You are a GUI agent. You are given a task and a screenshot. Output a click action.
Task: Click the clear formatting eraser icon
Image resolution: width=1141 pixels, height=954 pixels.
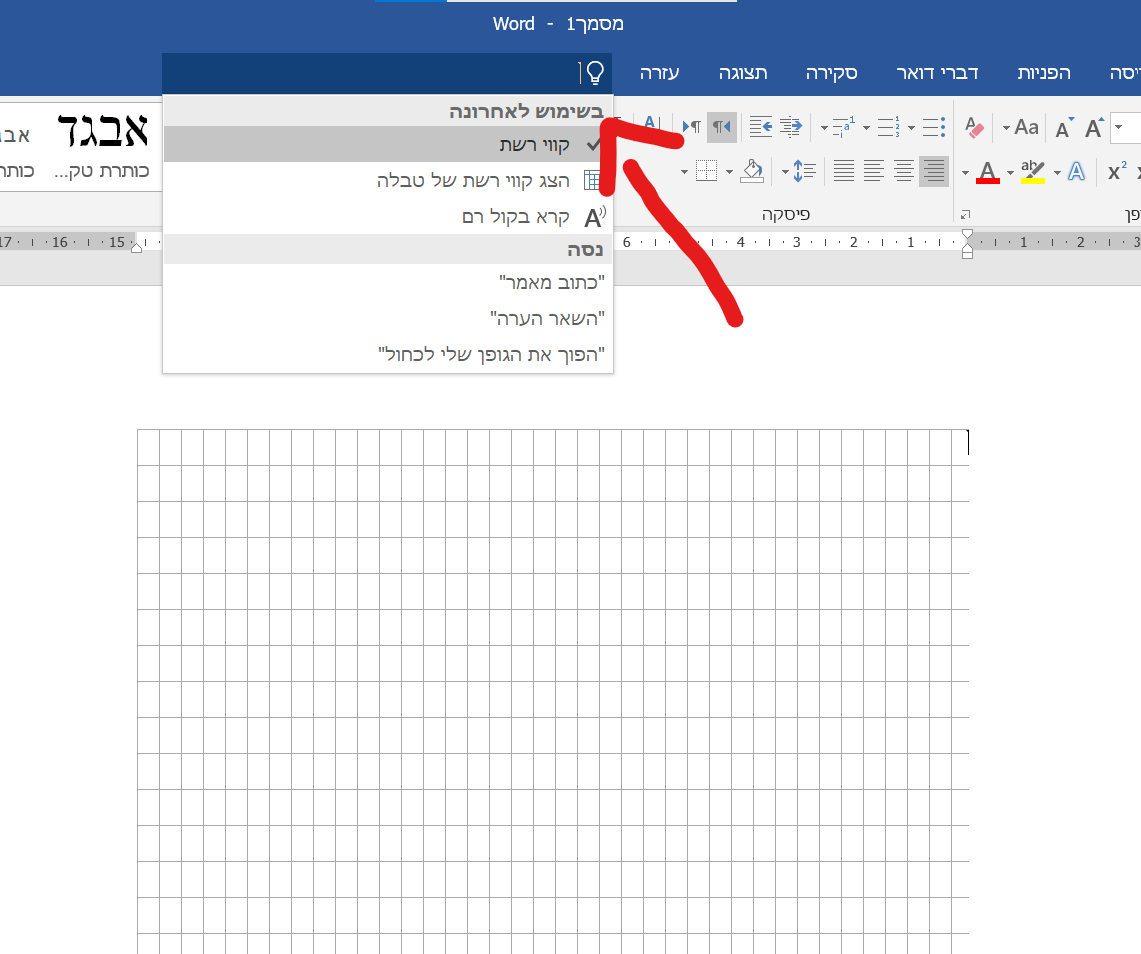point(974,128)
